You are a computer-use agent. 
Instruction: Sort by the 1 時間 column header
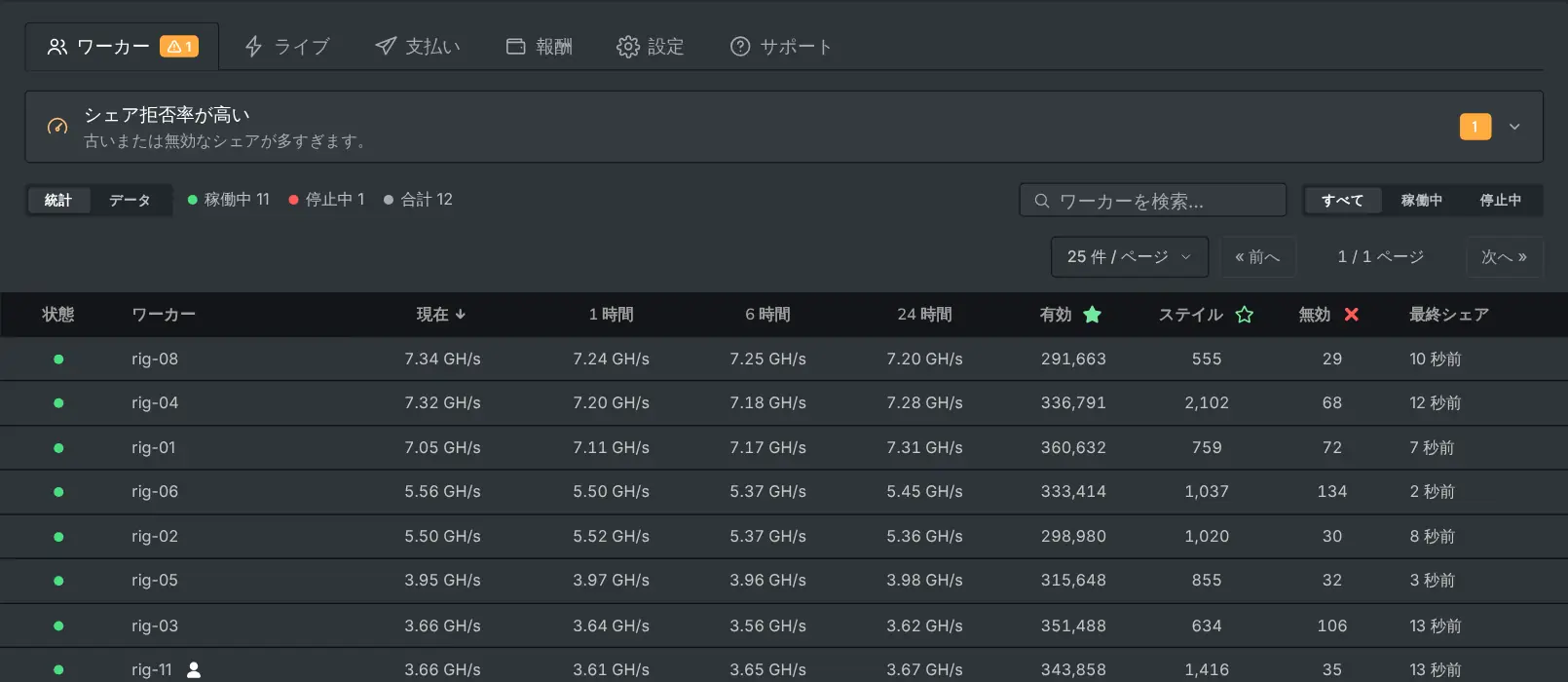click(612, 315)
